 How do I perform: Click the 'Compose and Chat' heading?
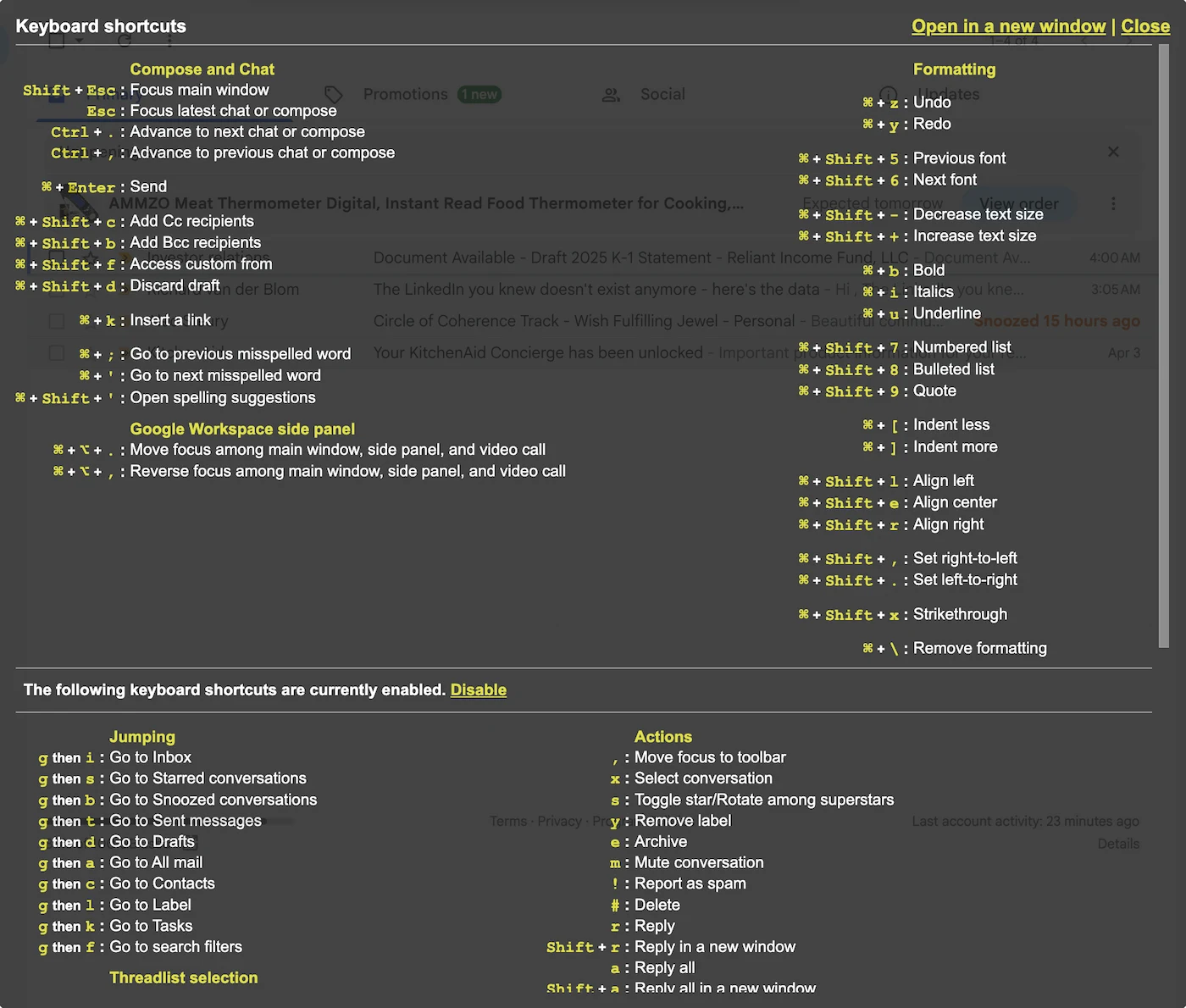point(202,69)
